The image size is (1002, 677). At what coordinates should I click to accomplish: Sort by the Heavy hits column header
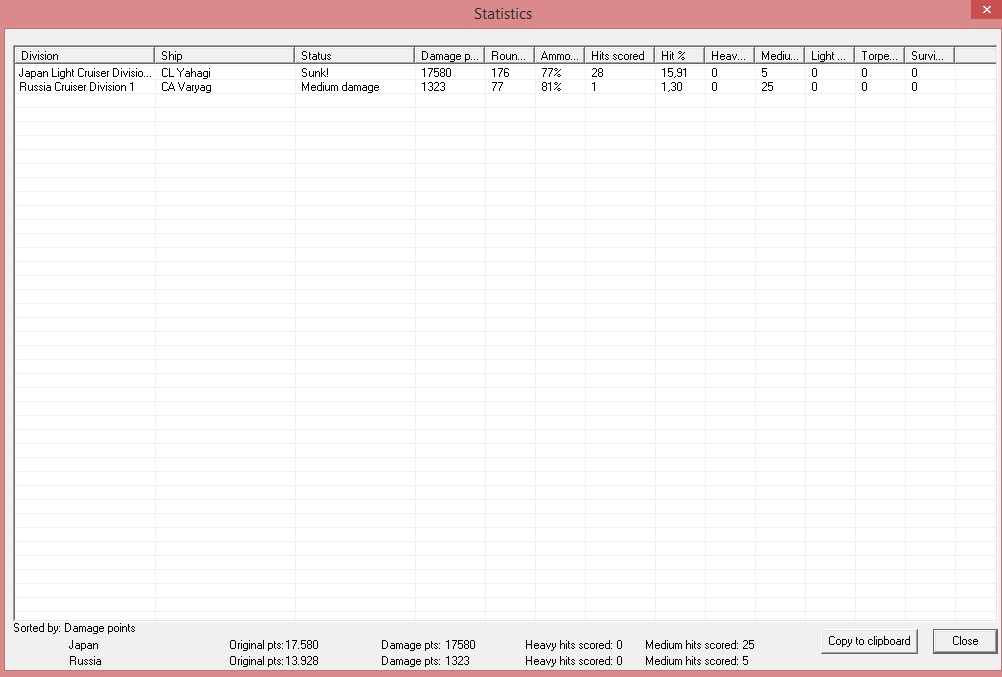tap(730, 56)
